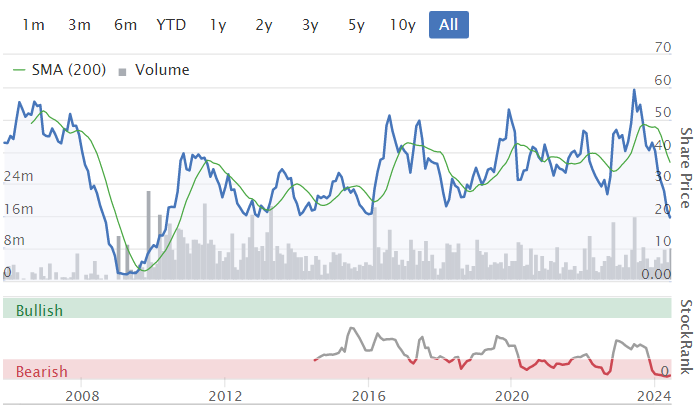Click the 2008 x-axis label

[x=82, y=396]
